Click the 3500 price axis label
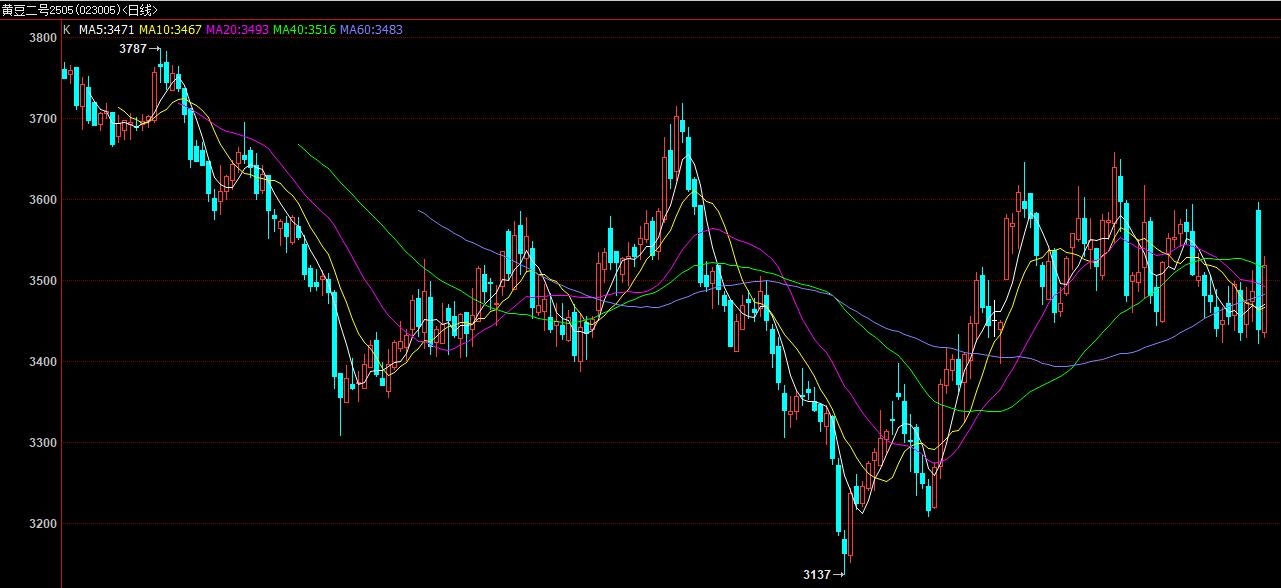Viewport: 1281px width, 588px height. (44, 281)
